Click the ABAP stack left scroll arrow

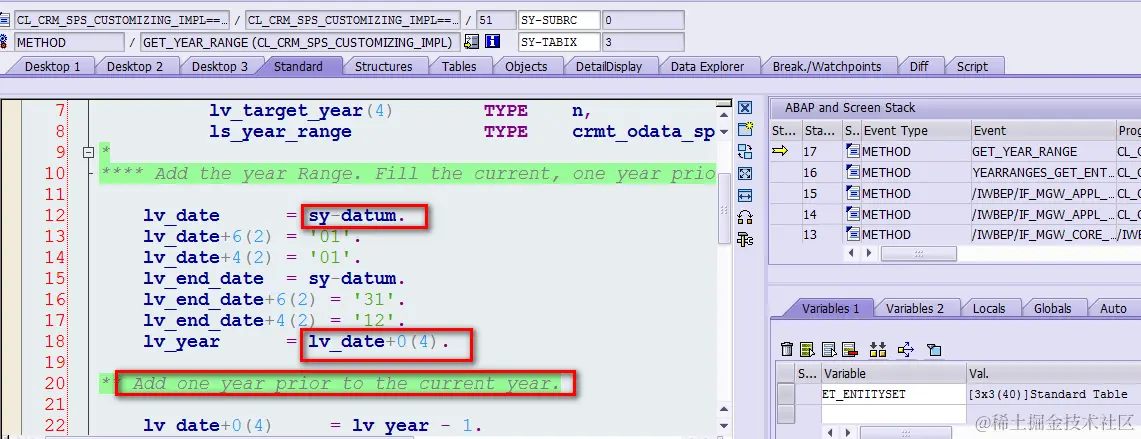pos(851,253)
